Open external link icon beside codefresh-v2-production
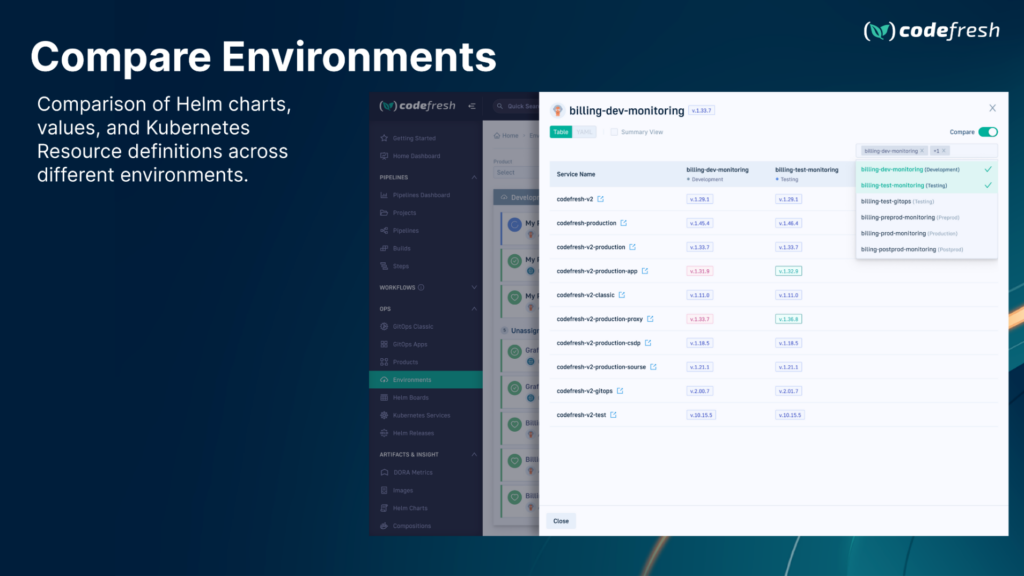 [632, 247]
